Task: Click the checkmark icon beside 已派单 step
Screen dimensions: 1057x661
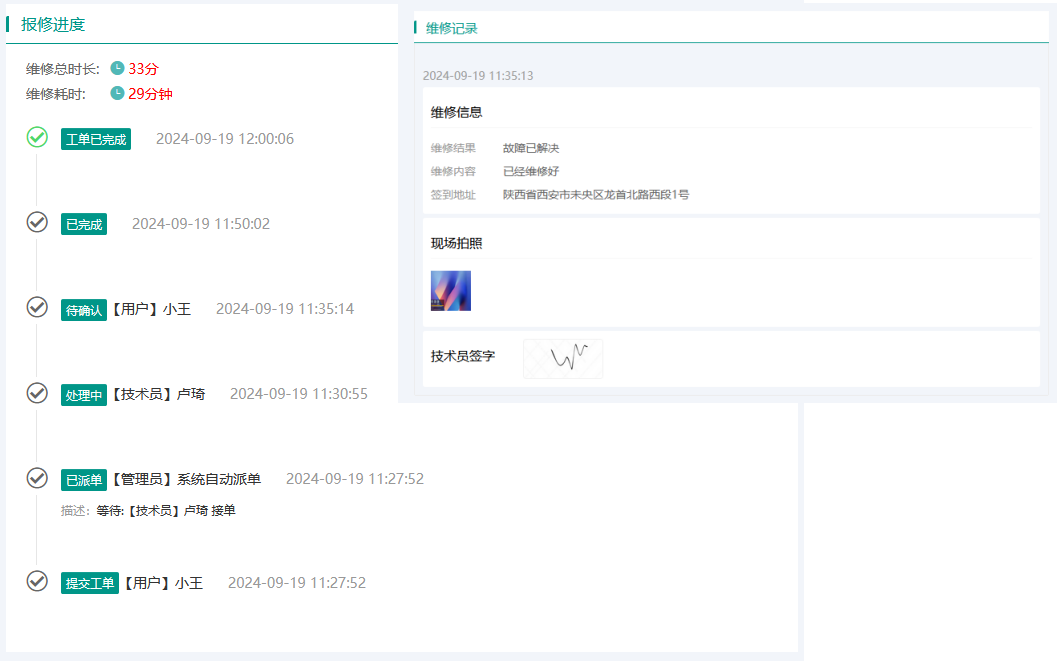Action: [37, 478]
